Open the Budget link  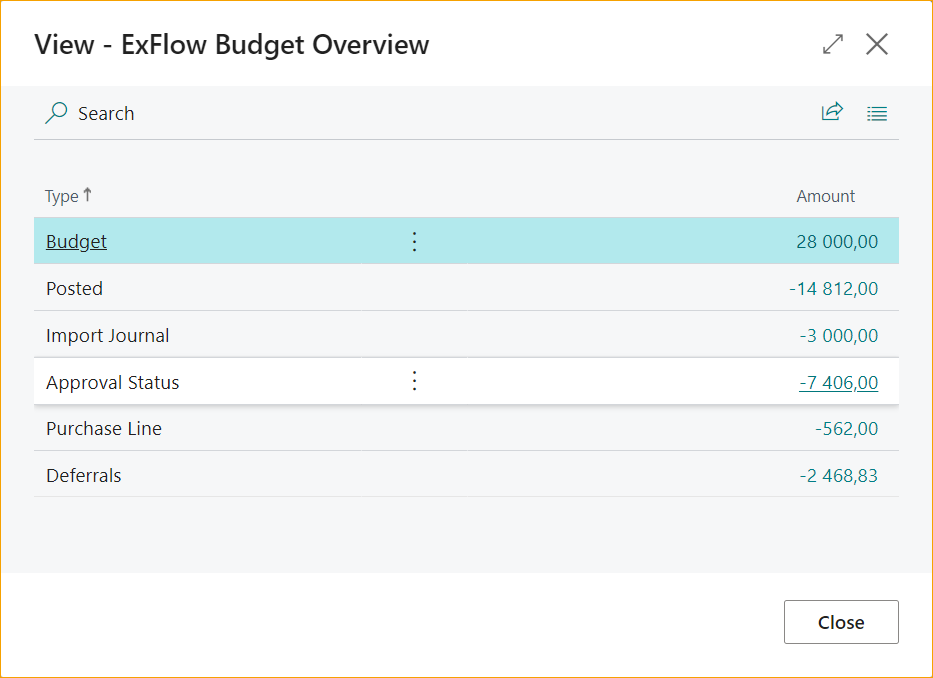[76, 241]
